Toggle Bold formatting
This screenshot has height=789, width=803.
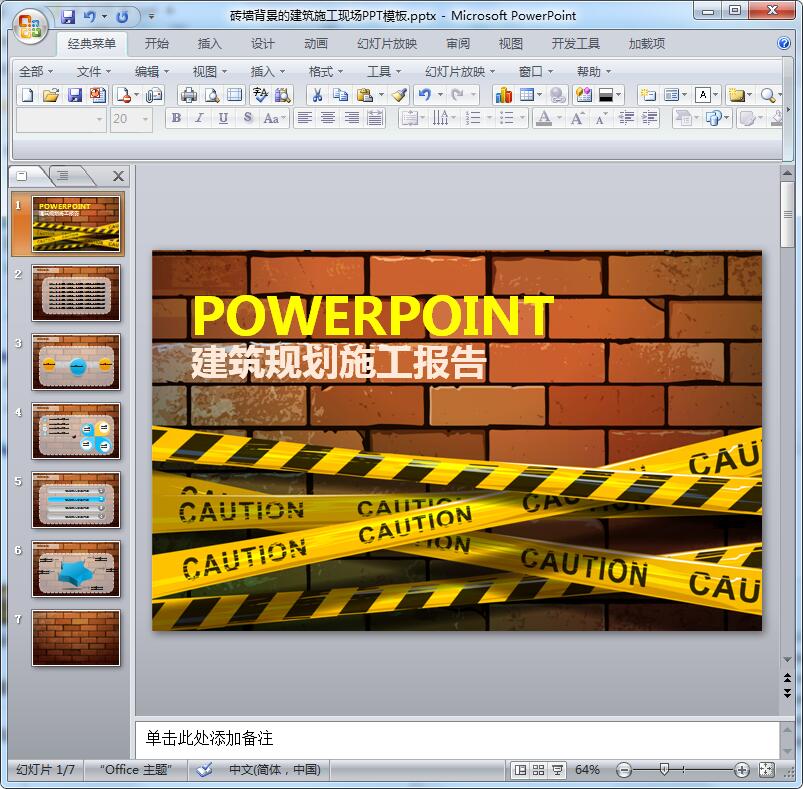click(176, 119)
